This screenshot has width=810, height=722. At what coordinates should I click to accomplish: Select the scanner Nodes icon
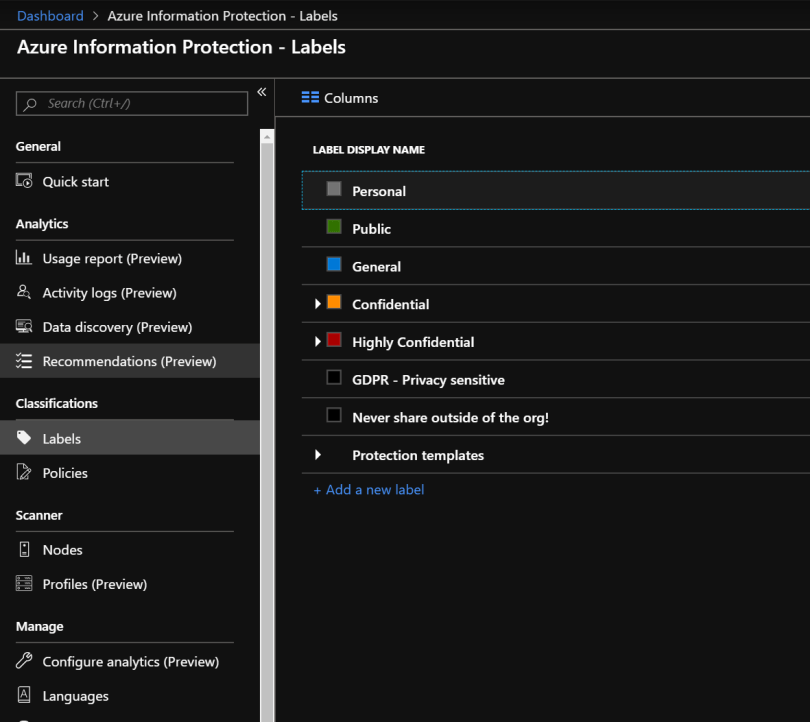click(25, 549)
